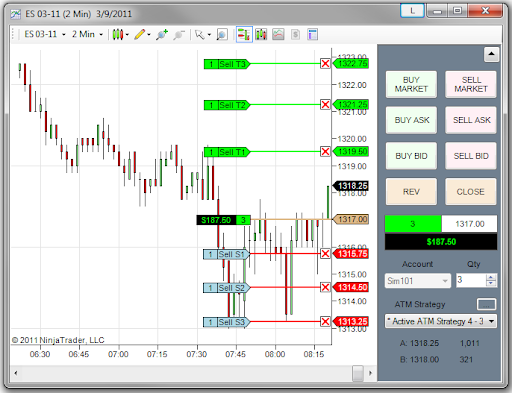Click the grayed data box icon
Viewport: 512px width, 393px height.
tap(295, 34)
